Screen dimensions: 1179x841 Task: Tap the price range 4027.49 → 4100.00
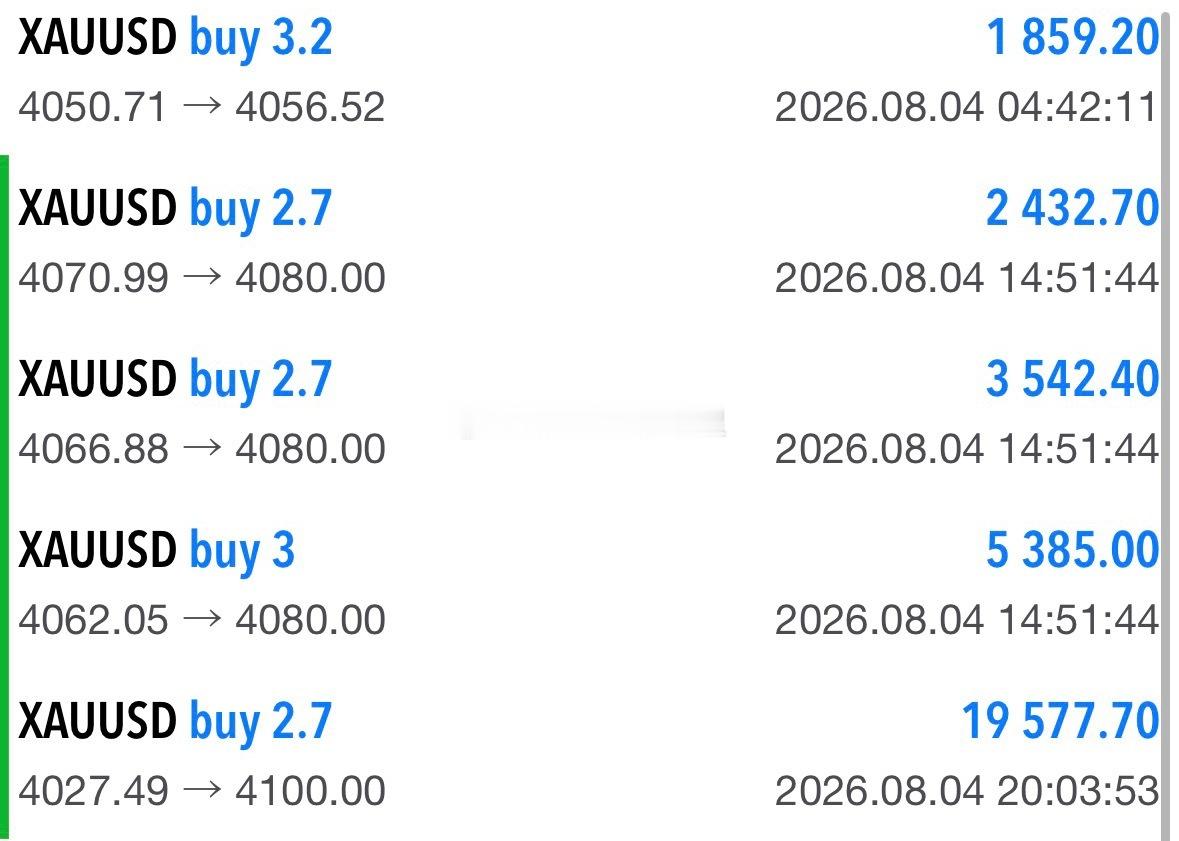pyautogui.click(x=202, y=790)
